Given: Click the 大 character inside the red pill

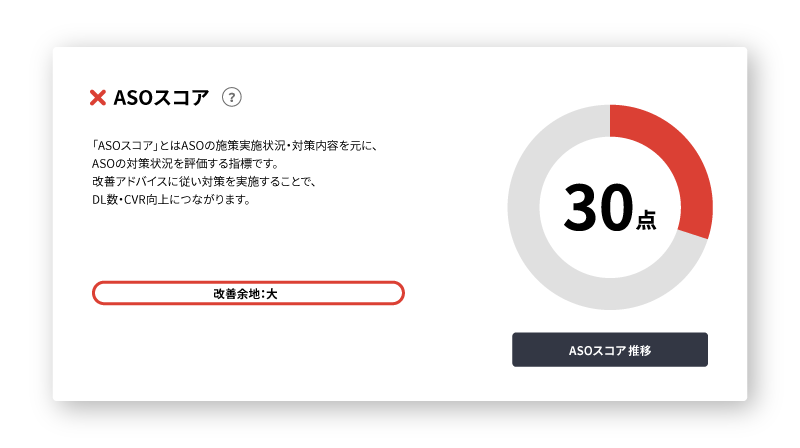Looking at the screenshot, I should pos(271,294).
